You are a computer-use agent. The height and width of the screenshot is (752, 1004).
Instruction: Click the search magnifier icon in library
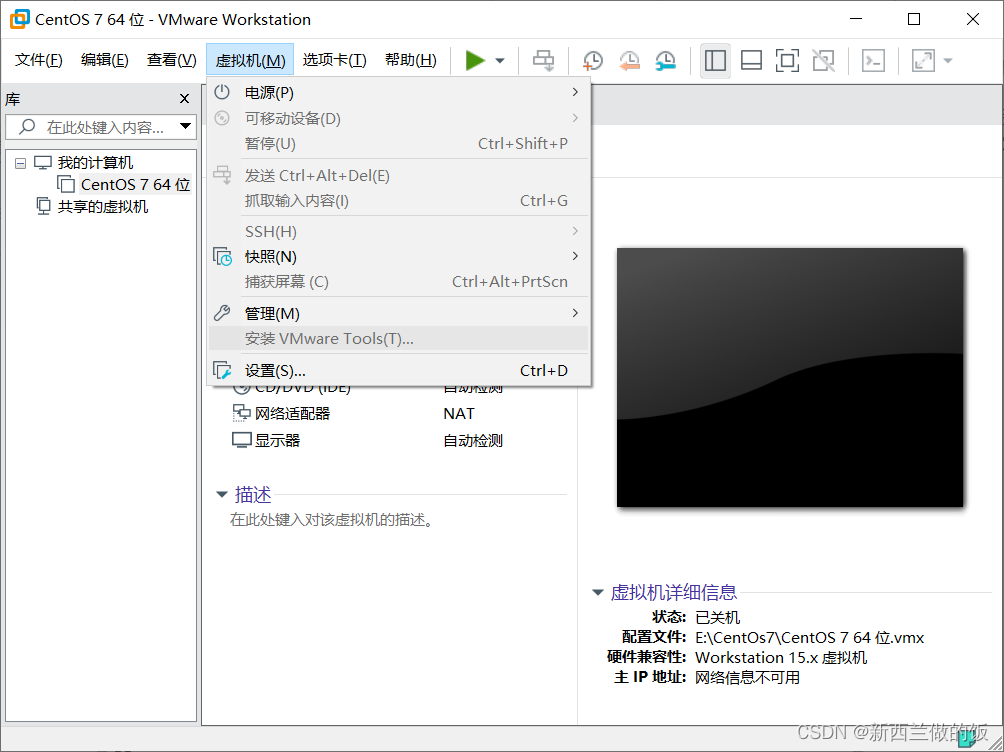coord(27,126)
